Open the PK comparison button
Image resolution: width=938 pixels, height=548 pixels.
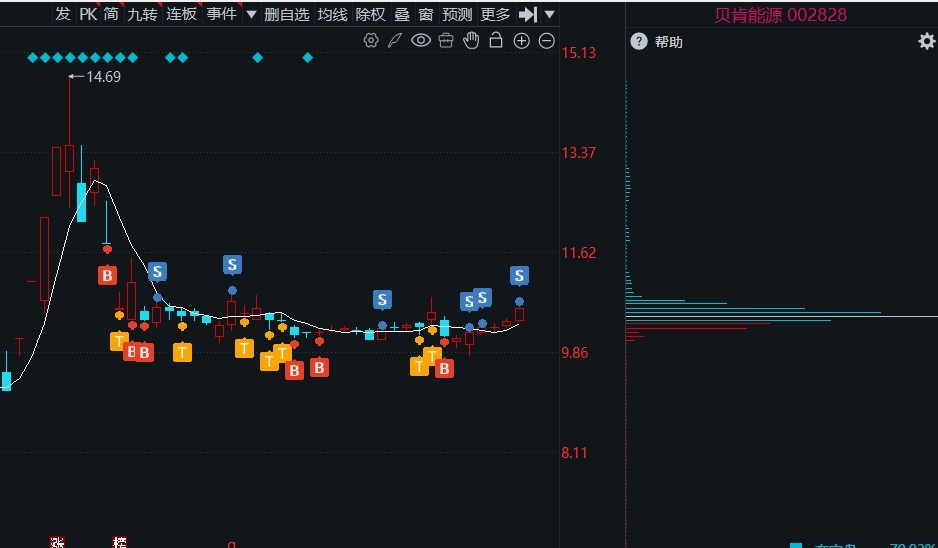pyautogui.click(x=88, y=14)
